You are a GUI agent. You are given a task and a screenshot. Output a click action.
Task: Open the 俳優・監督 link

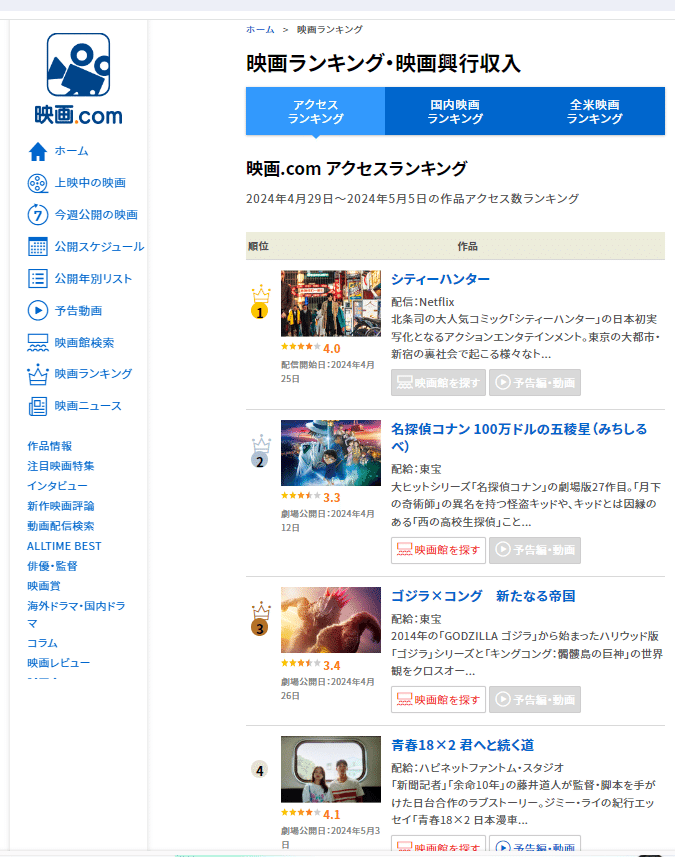pyautogui.click(x=52, y=566)
